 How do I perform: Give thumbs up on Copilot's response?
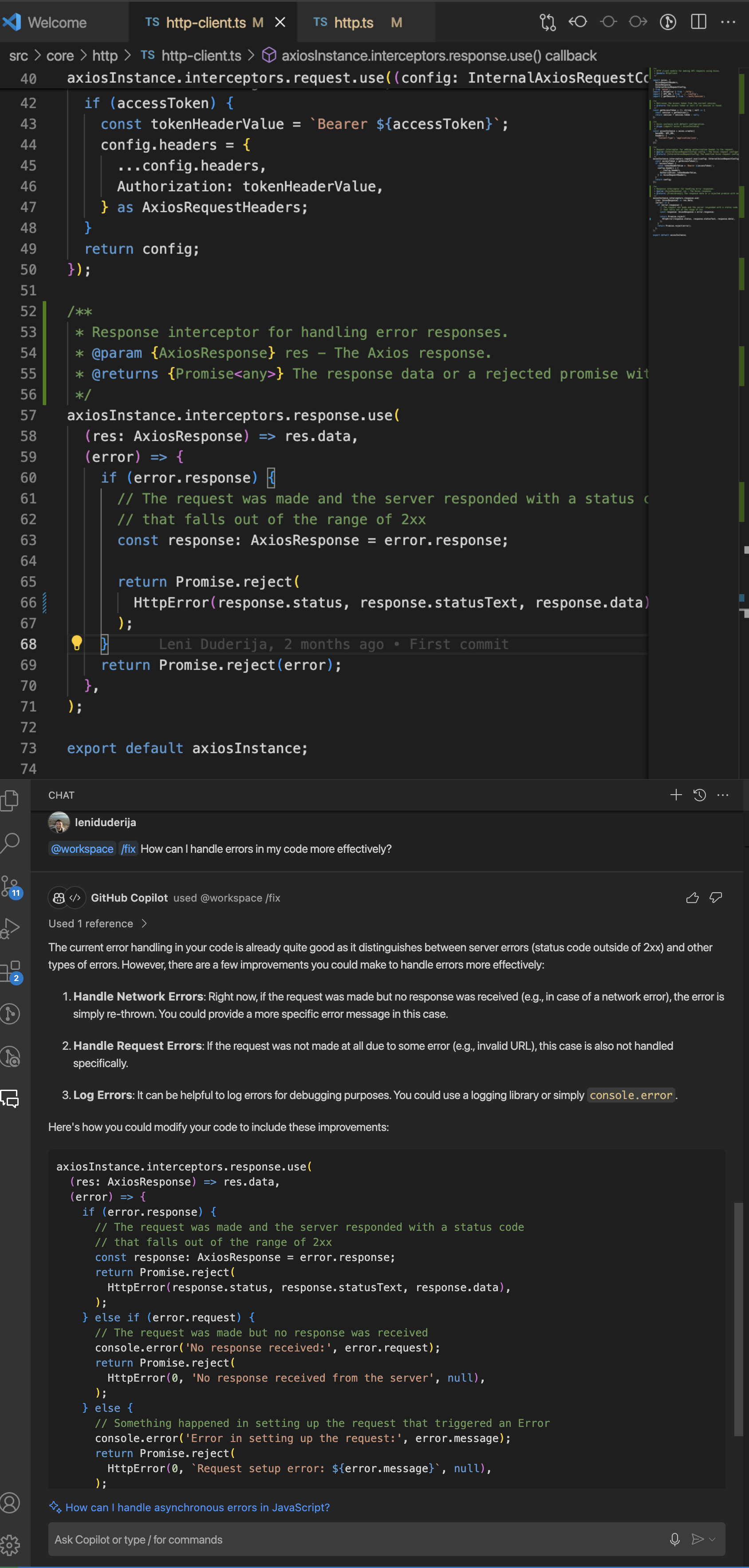(693, 897)
